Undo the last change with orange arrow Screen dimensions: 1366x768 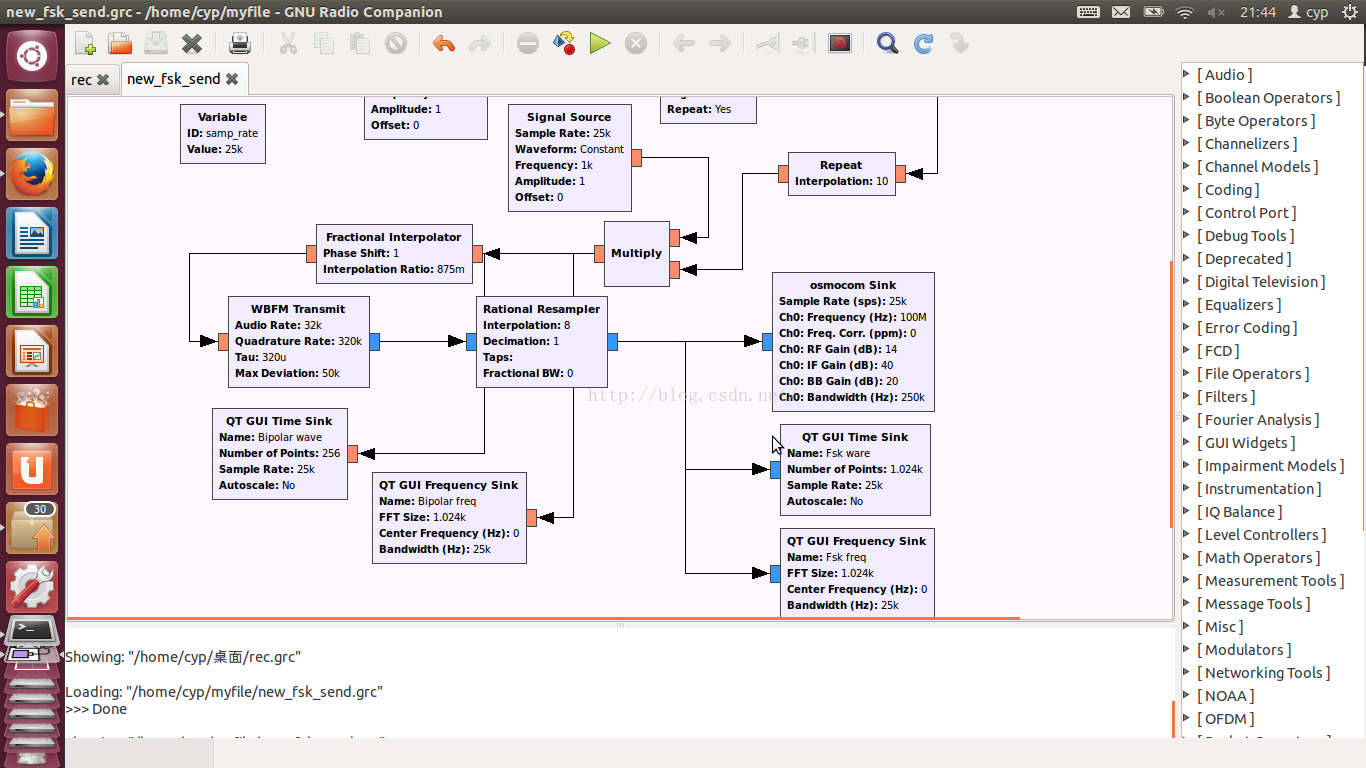(444, 43)
